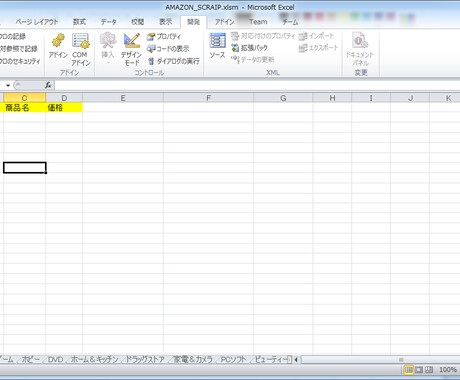The image size is (460, 380).
Task: Open the ページ レイアウト ribbon tab
Action: coord(37,22)
